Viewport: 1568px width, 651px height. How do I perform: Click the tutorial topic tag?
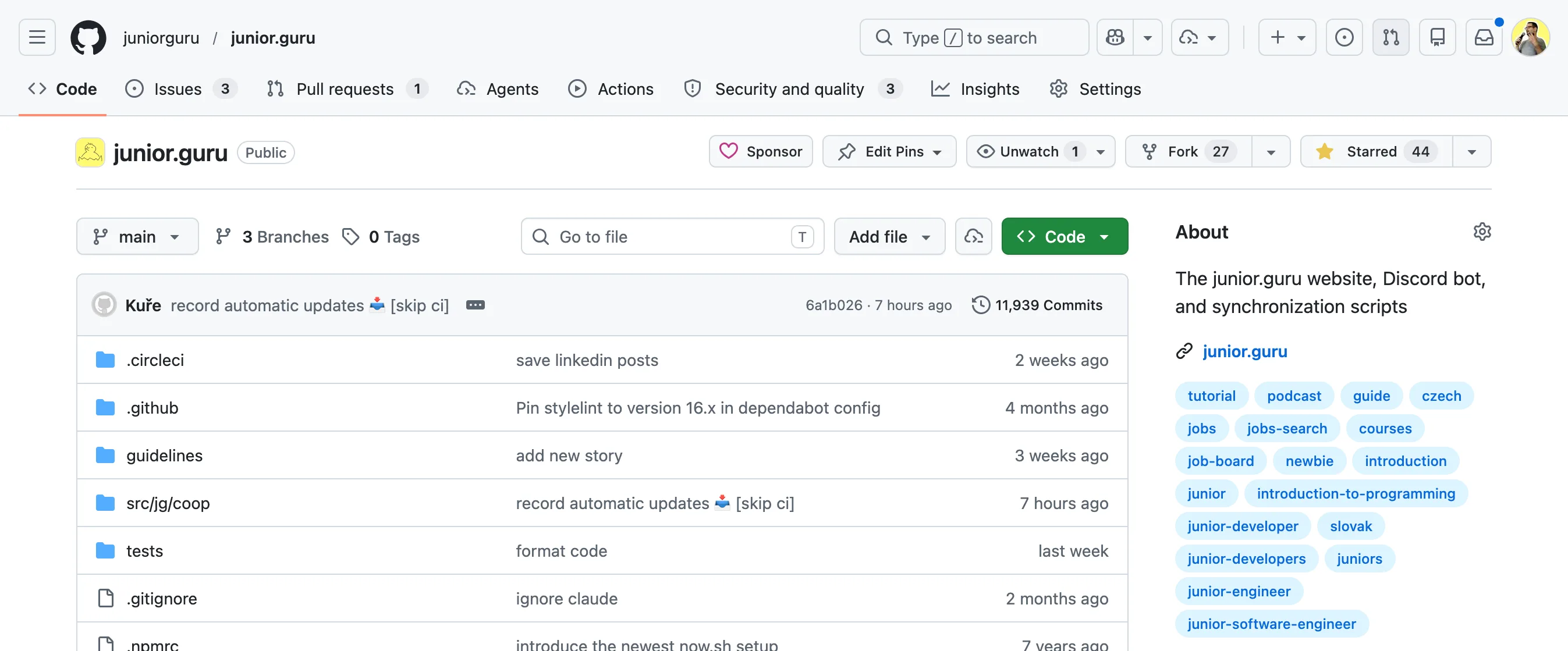point(1211,396)
